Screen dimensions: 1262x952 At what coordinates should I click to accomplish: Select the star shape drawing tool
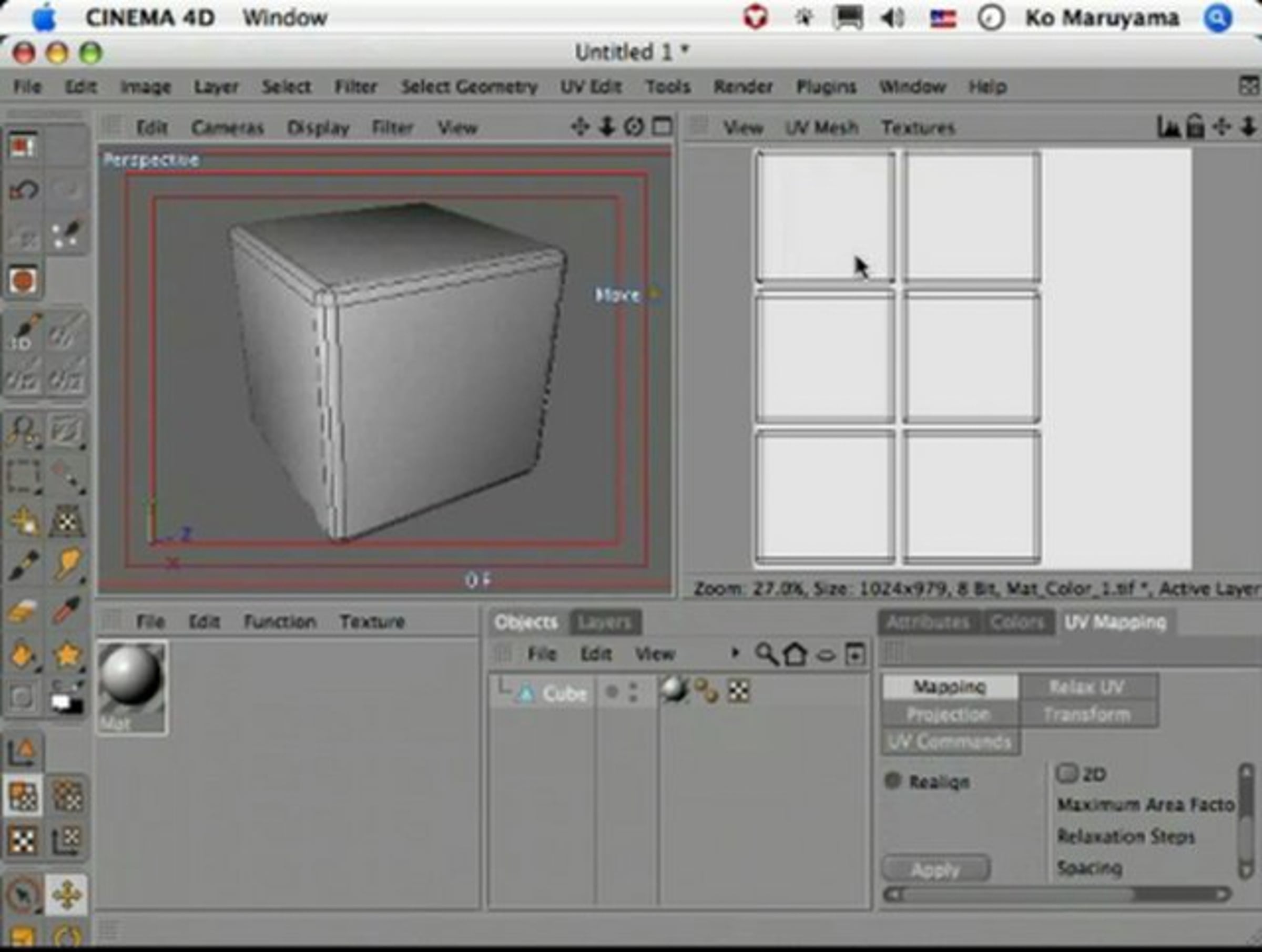click(x=67, y=656)
